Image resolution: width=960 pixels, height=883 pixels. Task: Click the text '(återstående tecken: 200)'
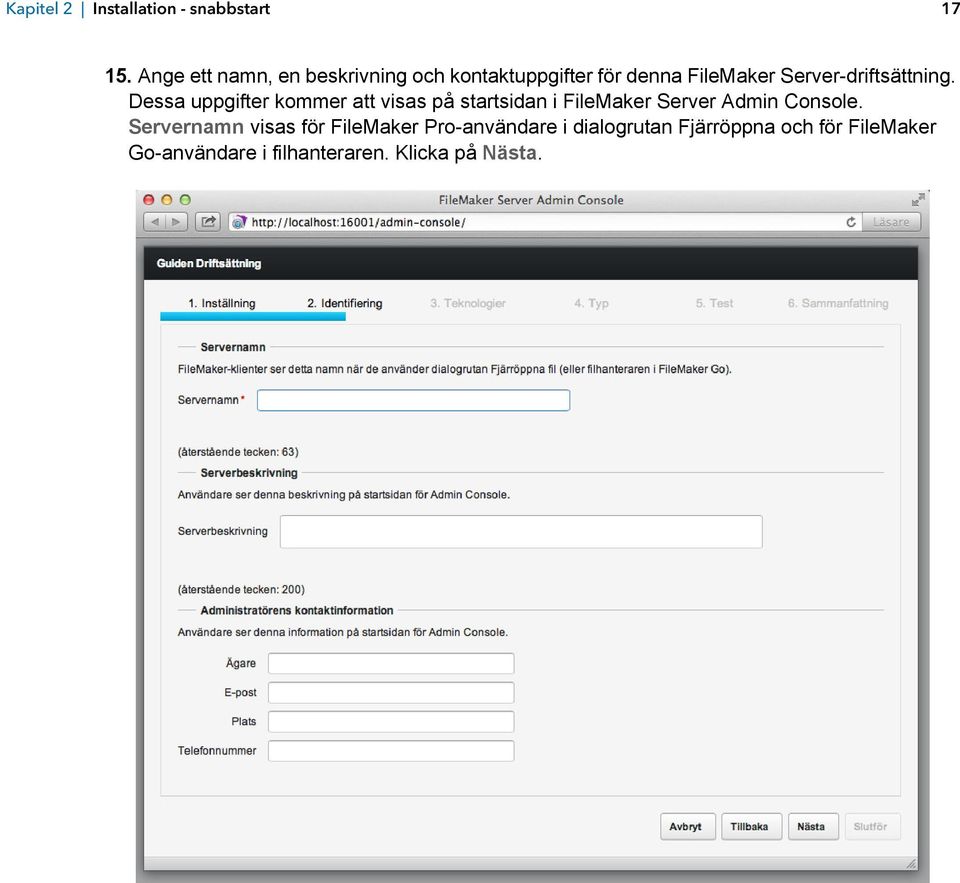pos(241,590)
